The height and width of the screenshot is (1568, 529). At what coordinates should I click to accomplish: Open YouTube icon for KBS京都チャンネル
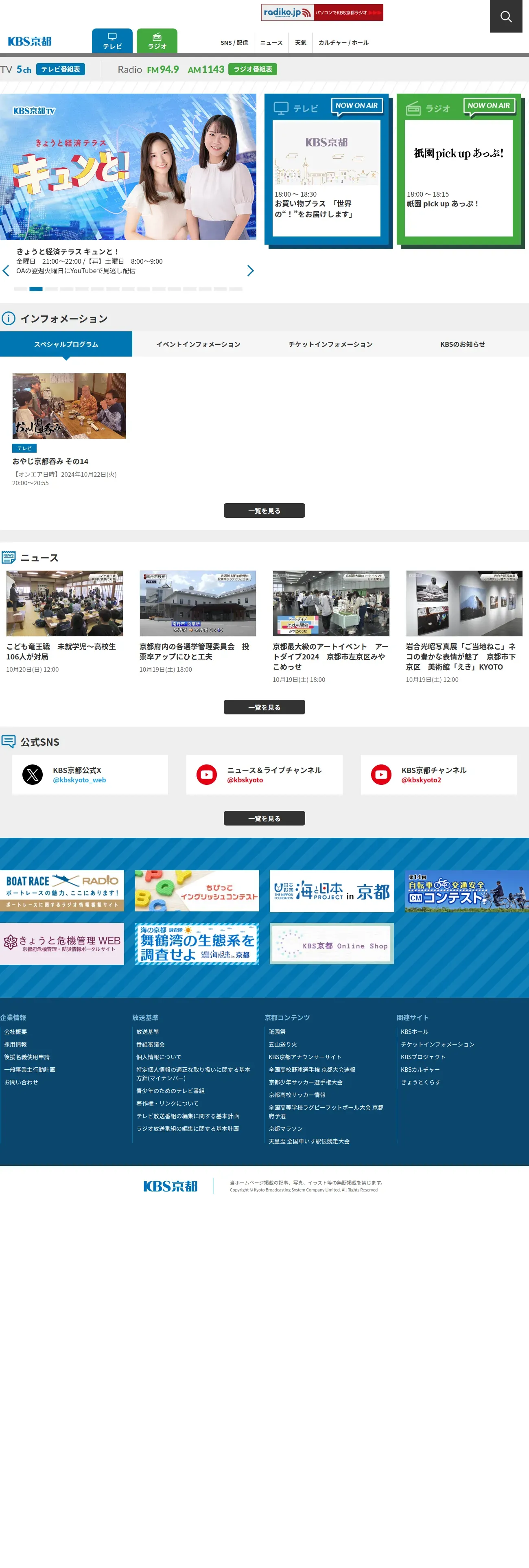pyautogui.click(x=382, y=775)
